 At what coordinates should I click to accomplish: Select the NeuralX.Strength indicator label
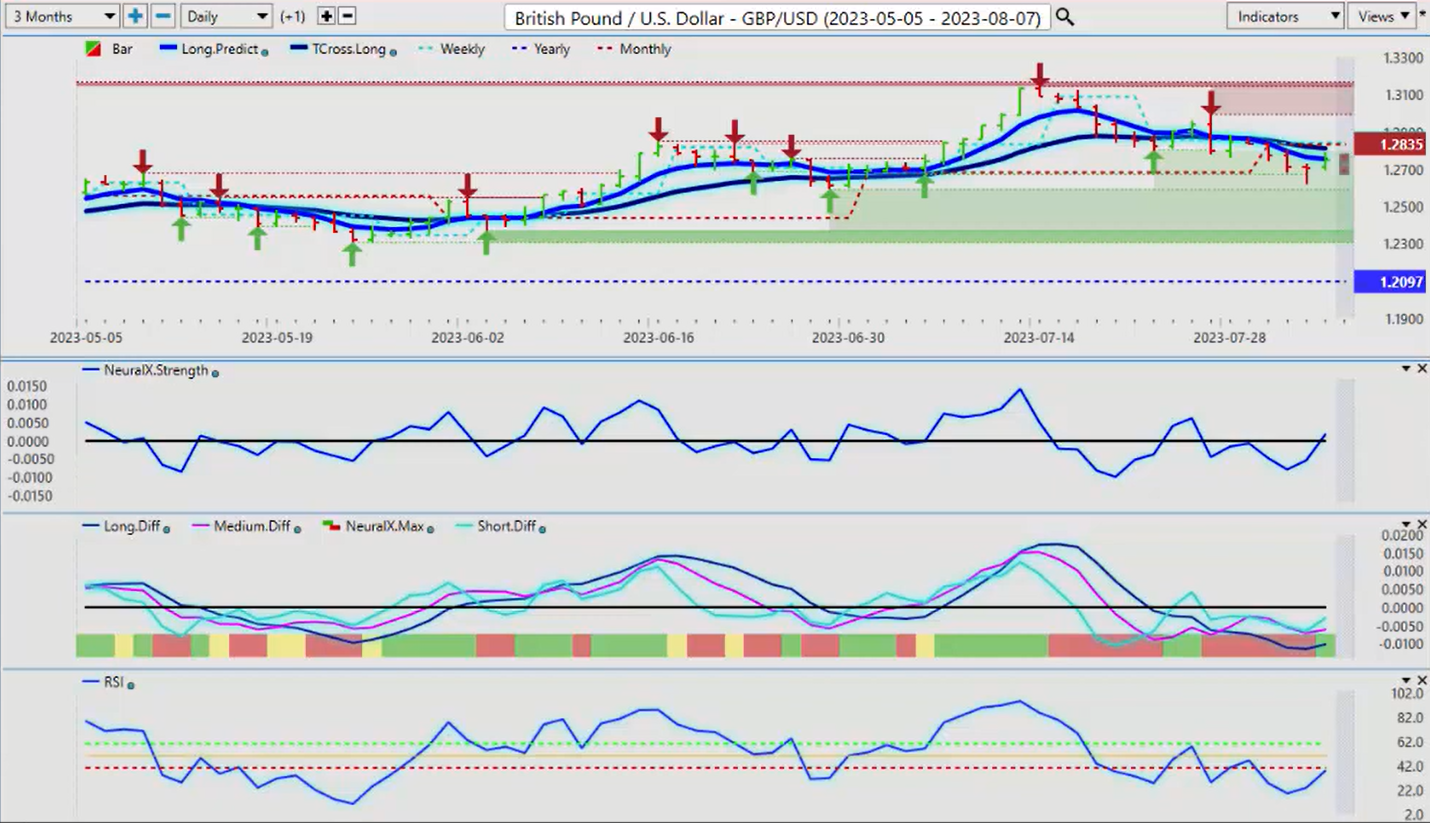click(x=156, y=370)
